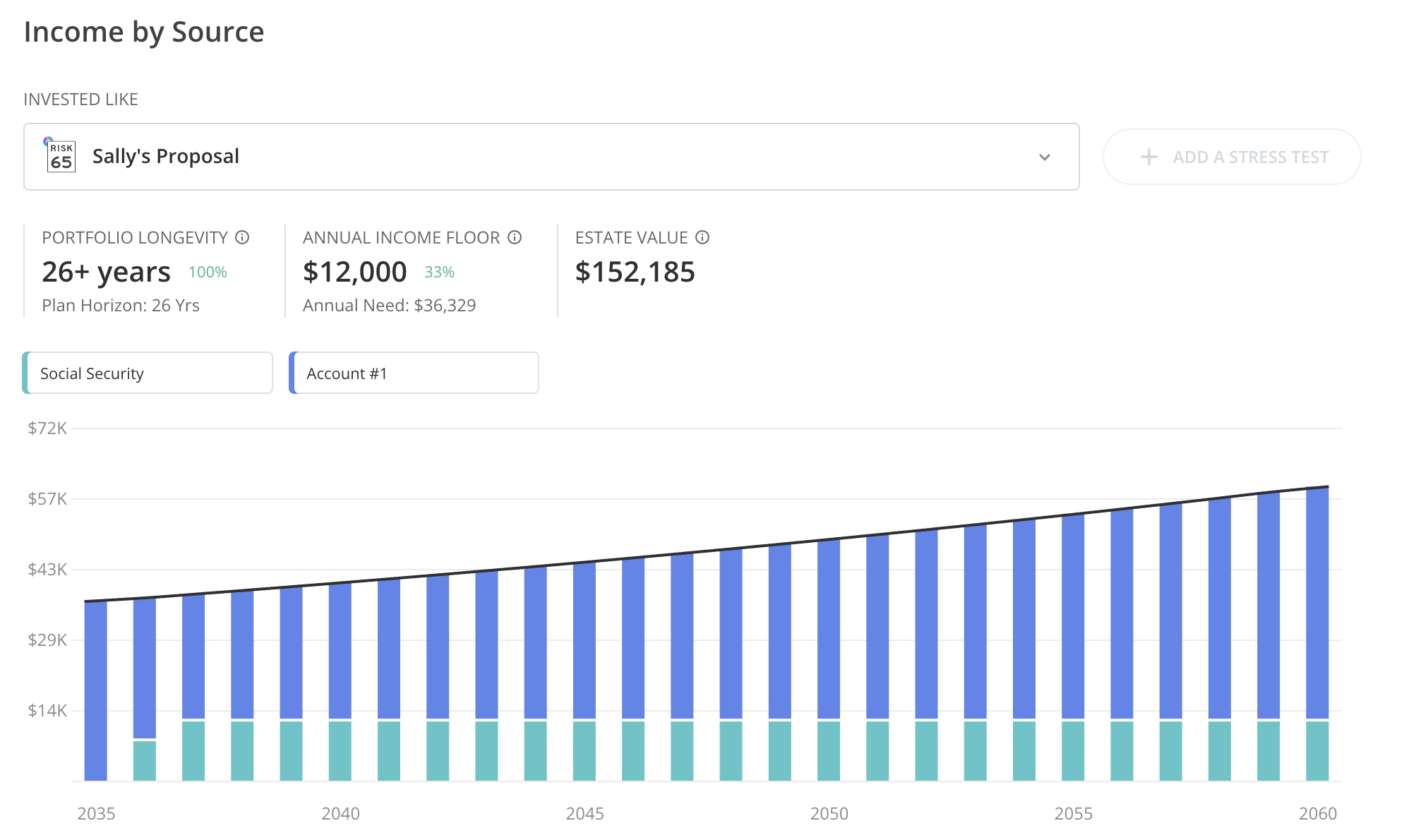Click the 2045 axis label
Screen dimensions: 1416x840
(584, 814)
